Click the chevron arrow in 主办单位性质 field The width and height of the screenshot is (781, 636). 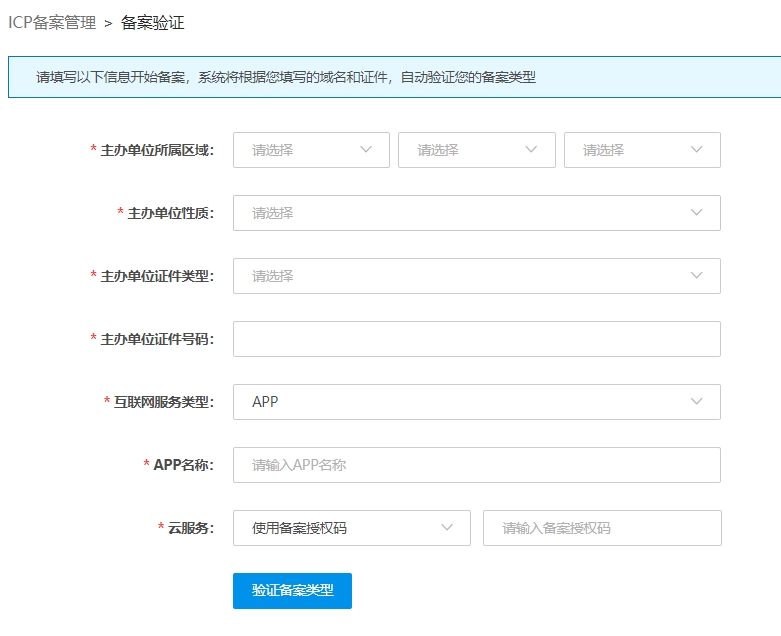click(x=697, y=213)
